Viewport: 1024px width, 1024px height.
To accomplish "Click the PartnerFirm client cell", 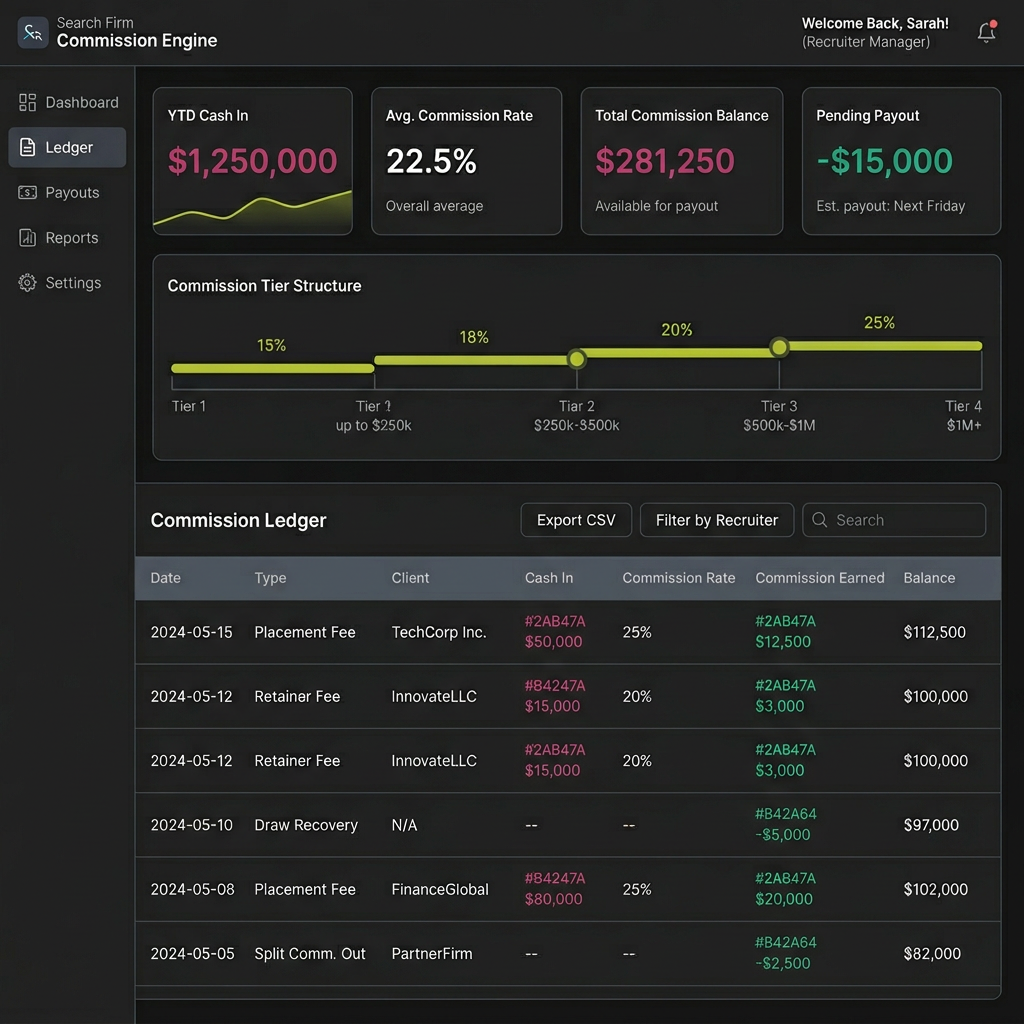I will [x=432, y=953].
